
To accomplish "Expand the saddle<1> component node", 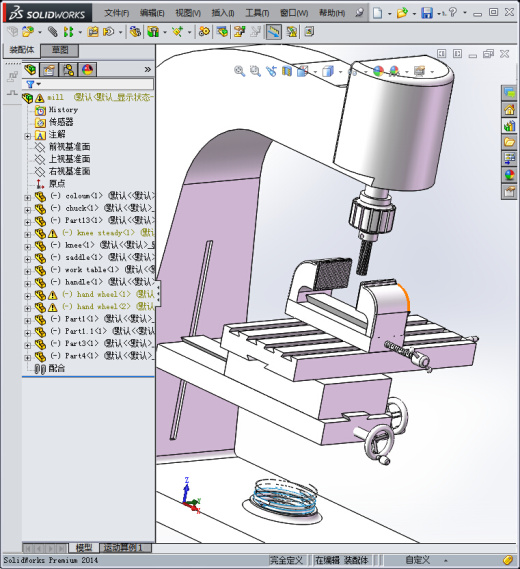I will tap(28, 259).
